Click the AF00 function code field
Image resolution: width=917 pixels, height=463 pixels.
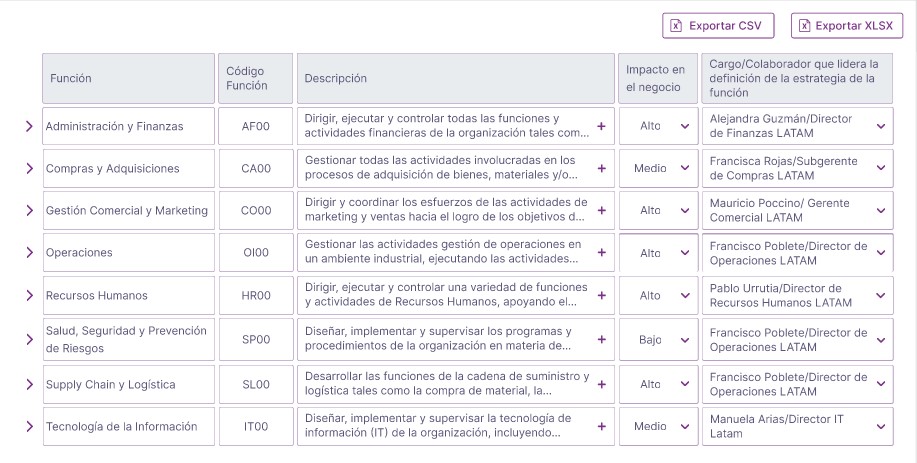pyautogui.click(x=256, y=127)
